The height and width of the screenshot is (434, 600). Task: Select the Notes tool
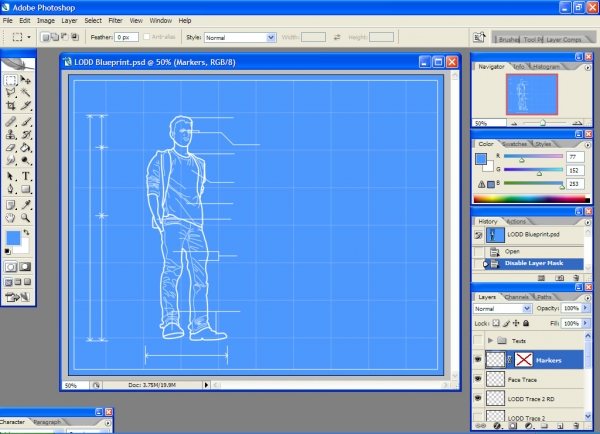click(x=11, y=205)
